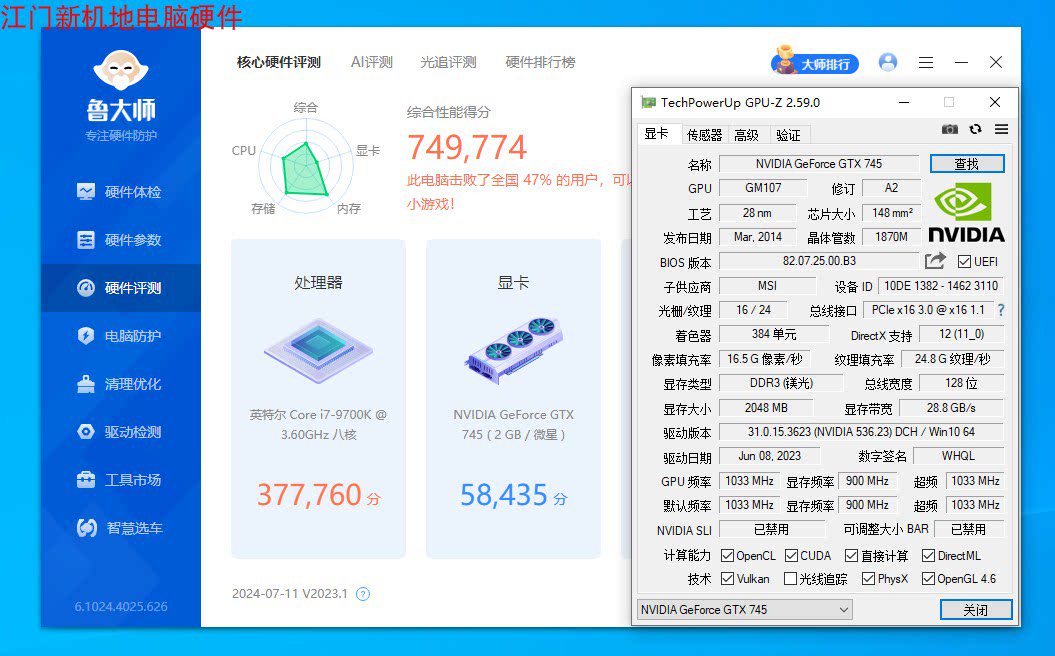The height and width of the screenshot is (656, 1055).
Task: Open 清理优化 sidebar item
Action: [x=120, y=384]
